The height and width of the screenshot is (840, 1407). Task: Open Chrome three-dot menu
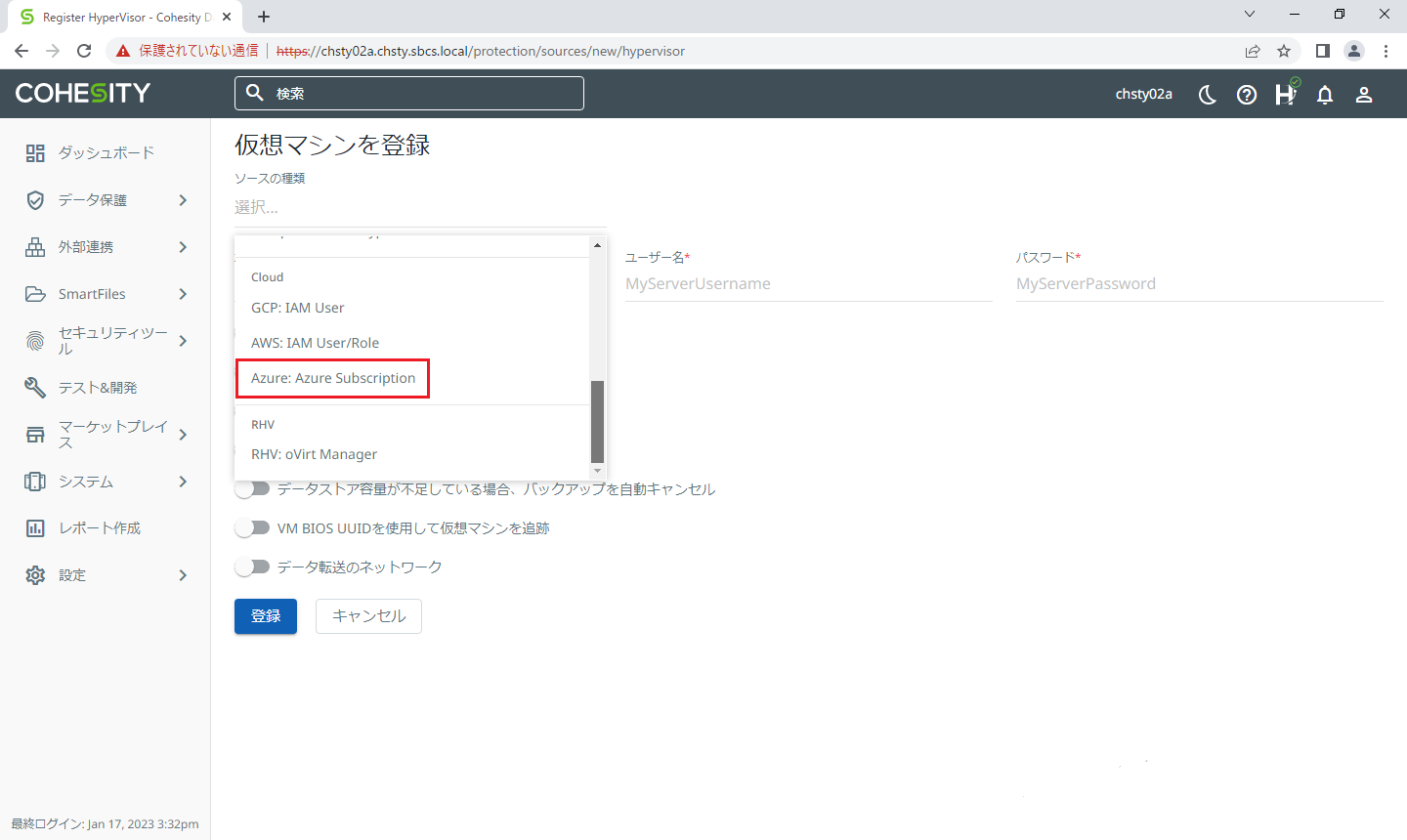coord(1386,51)
